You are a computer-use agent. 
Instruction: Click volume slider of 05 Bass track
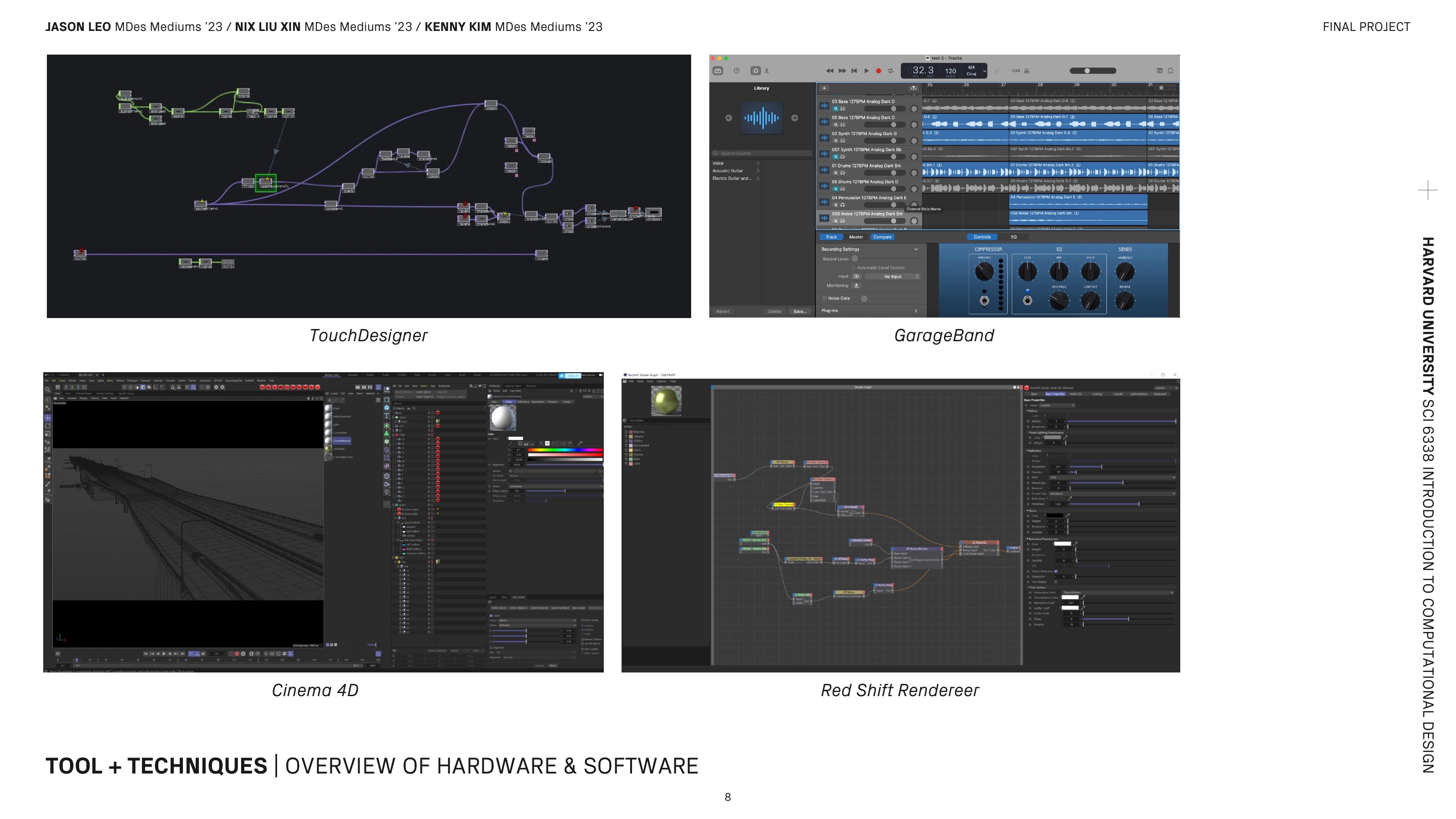click(x=885, y=124)
